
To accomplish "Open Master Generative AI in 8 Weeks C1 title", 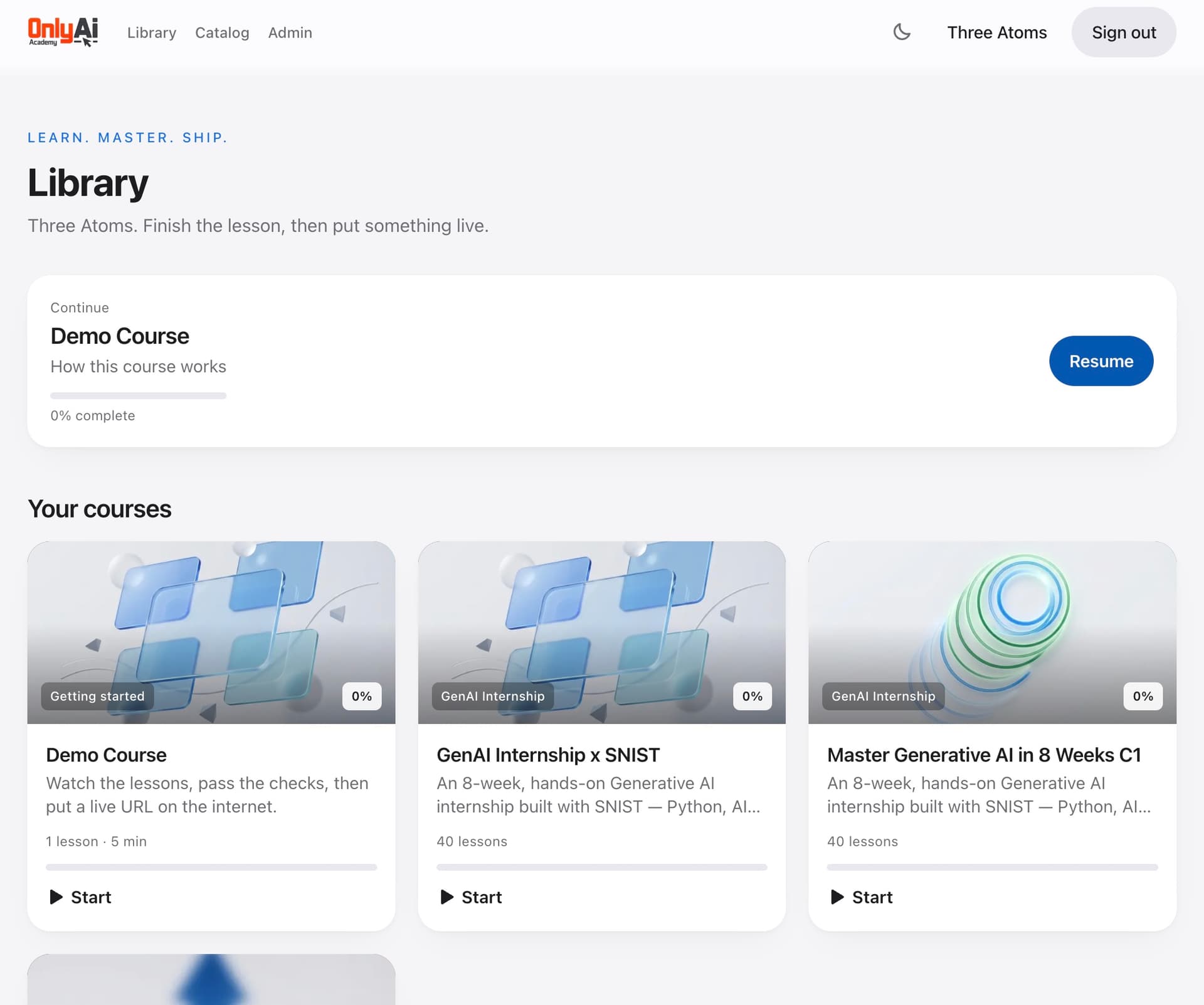I will 984,755.
